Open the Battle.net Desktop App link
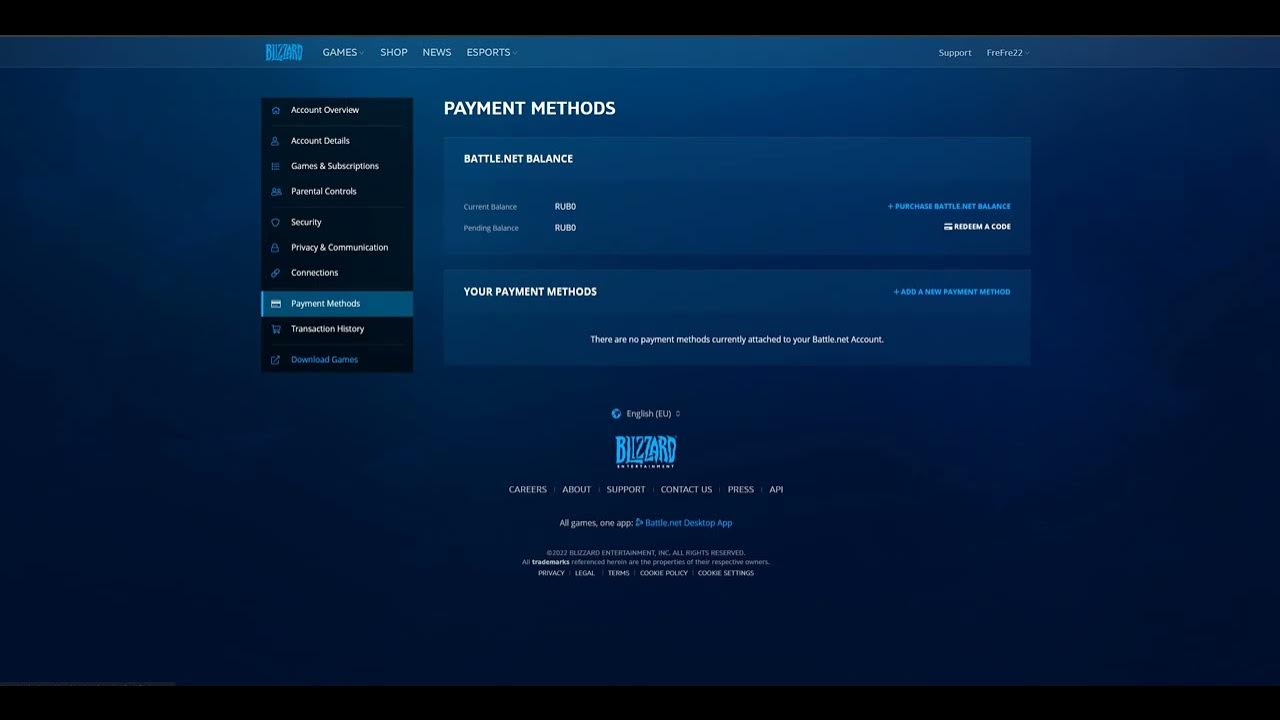Viewport: 1280px width, 720px height. point(684,522)
